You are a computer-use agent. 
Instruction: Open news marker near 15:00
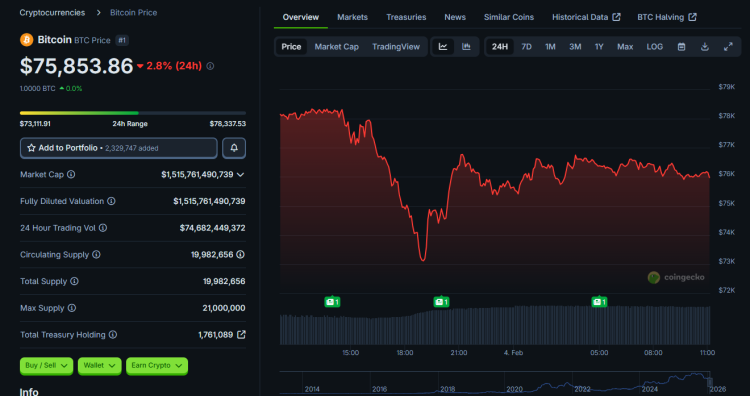(x=332, y=302)
